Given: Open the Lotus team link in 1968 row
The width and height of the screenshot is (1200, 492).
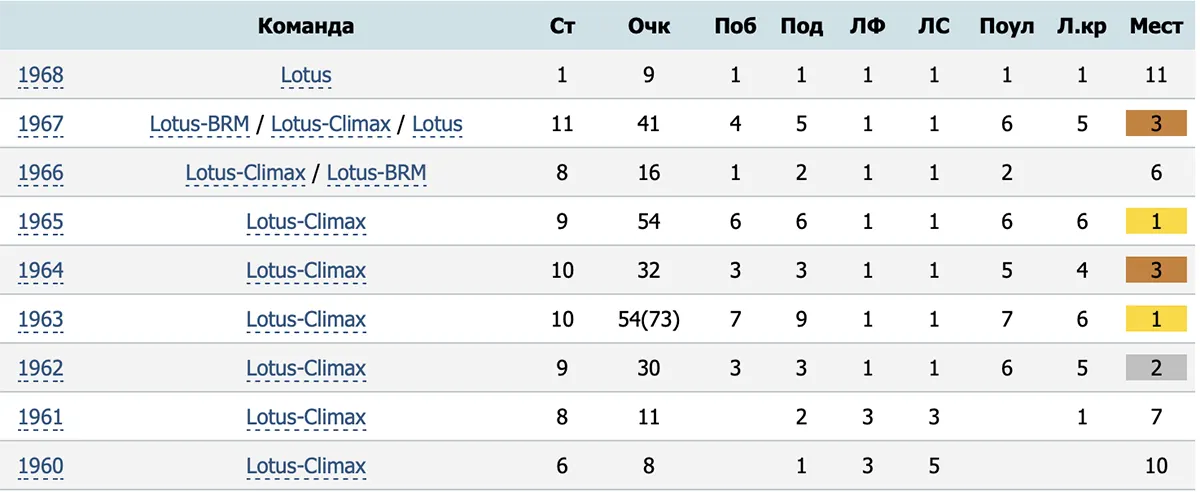Looking at the screenshot, I should pos(306,76).
